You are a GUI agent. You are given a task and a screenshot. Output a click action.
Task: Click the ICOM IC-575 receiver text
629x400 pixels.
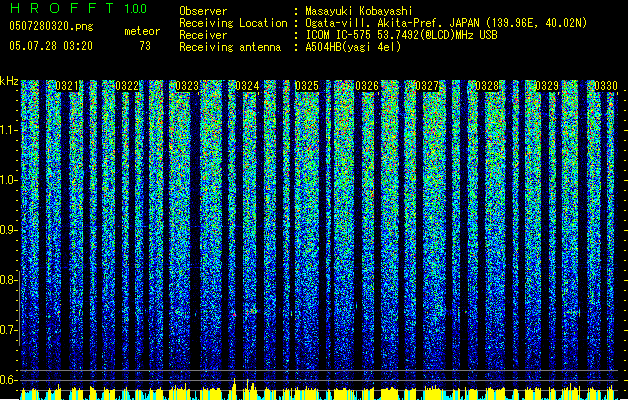tap(401, 35)
